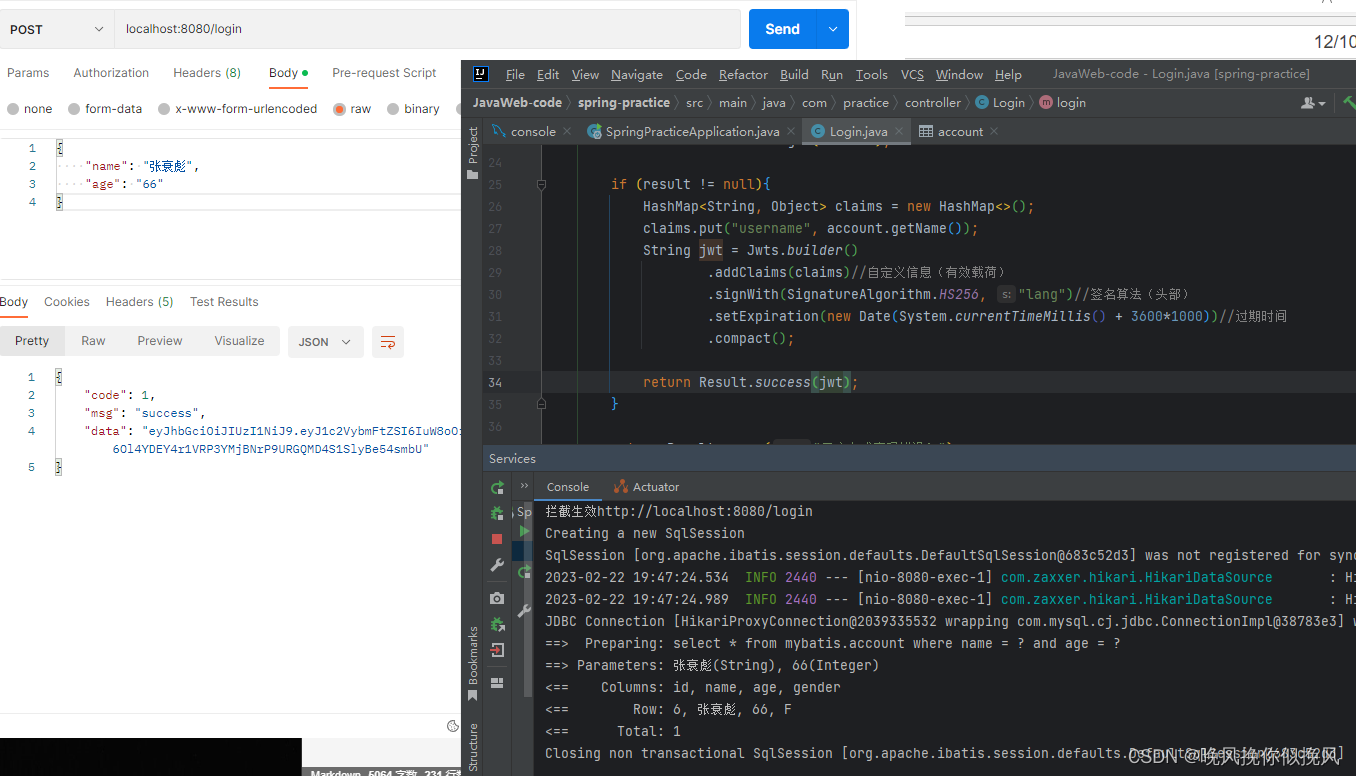
Task: Open the Navigate menu
Action: pyautogui.click(x=637, y=74)
